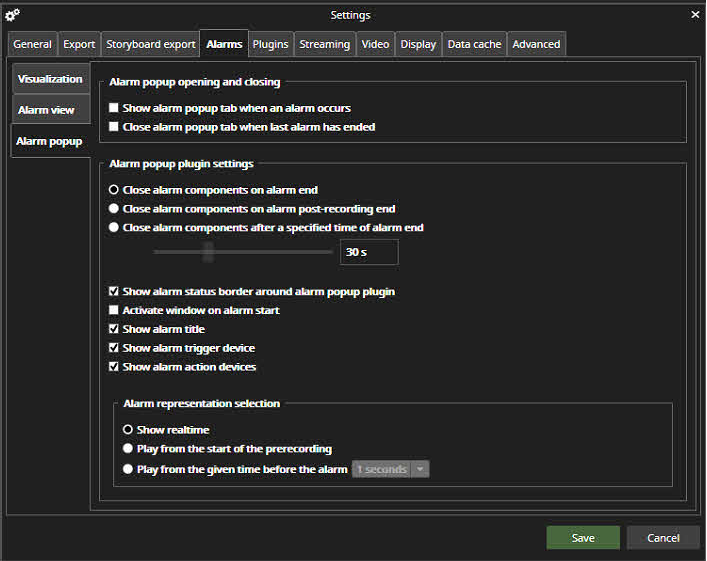This screenshot has width=707, height=561.
Task: Enable Activate window on alarm start
Action: point(114,311)
